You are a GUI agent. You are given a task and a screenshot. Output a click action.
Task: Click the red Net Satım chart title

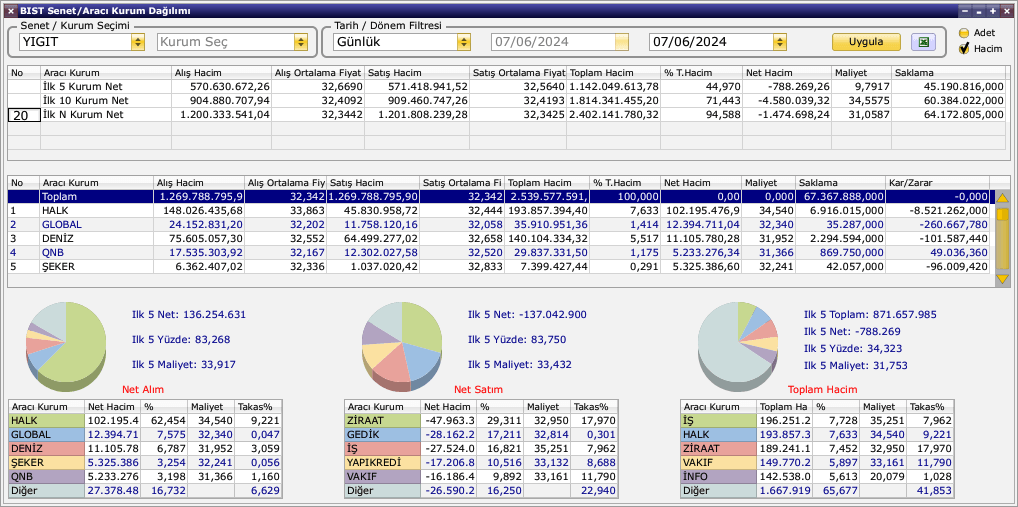pos(478,390)
